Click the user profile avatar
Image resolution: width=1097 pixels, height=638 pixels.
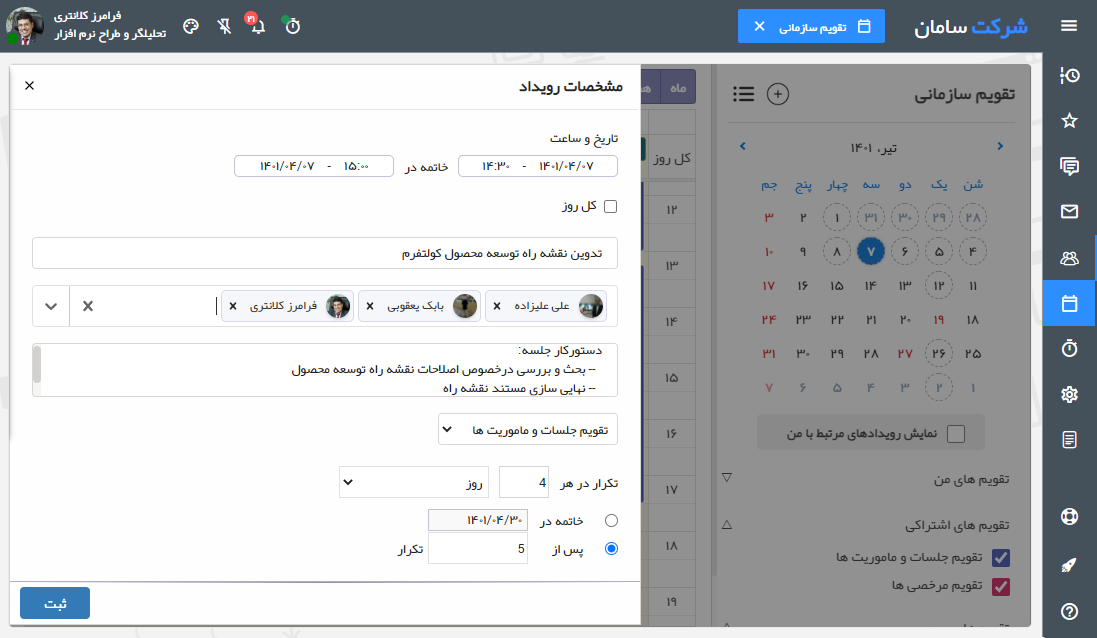[x=24, y=27]
